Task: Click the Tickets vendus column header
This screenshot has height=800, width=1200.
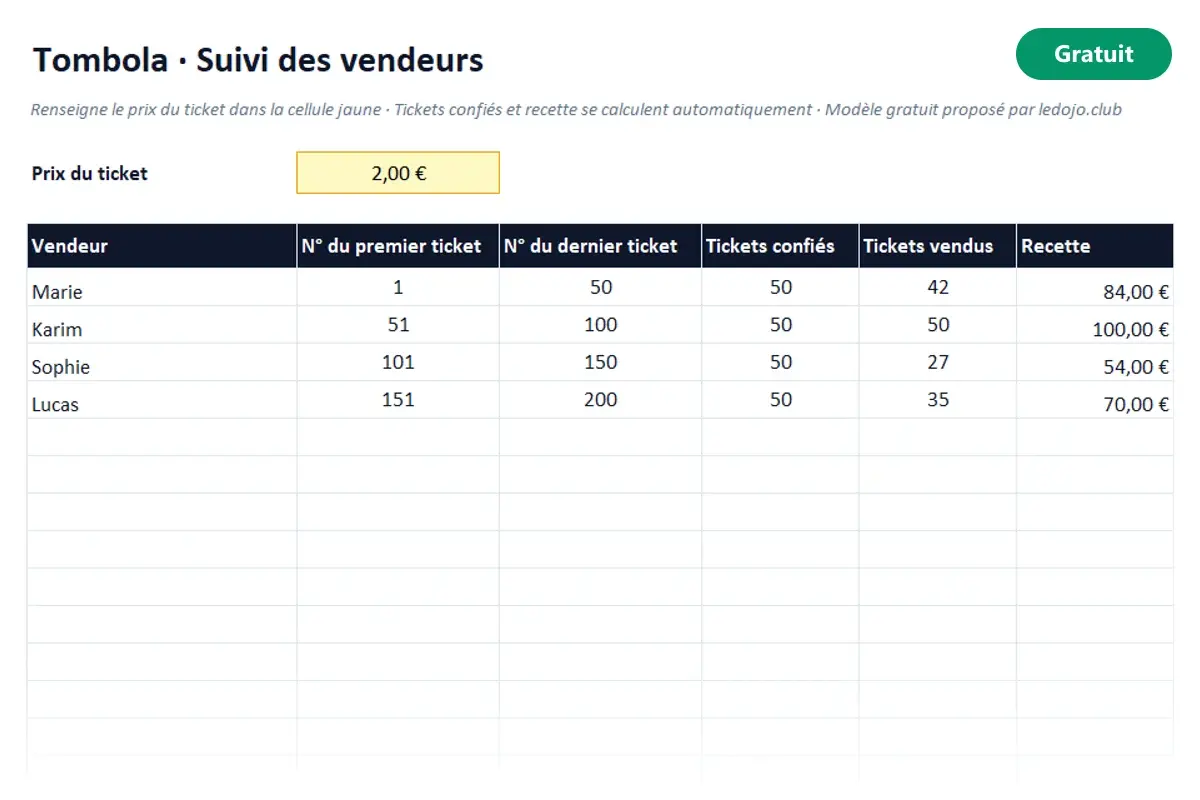Action: 938,246
